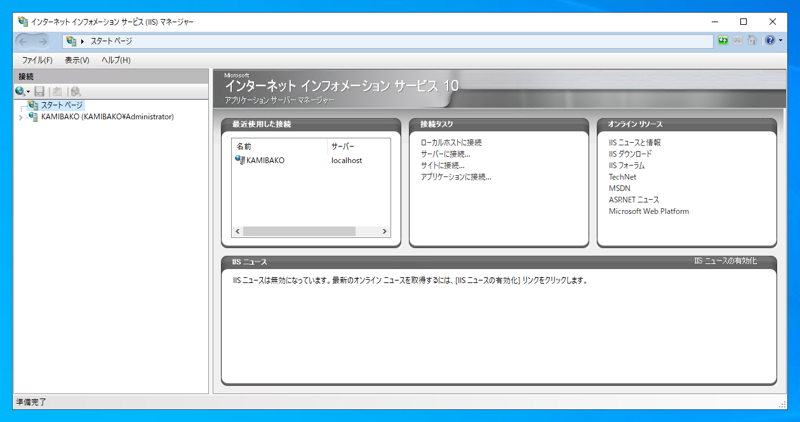This screenshot has height=422, width=800.
Task: Click localhost cell in recent connections list
Action: (x=346, y=160)
